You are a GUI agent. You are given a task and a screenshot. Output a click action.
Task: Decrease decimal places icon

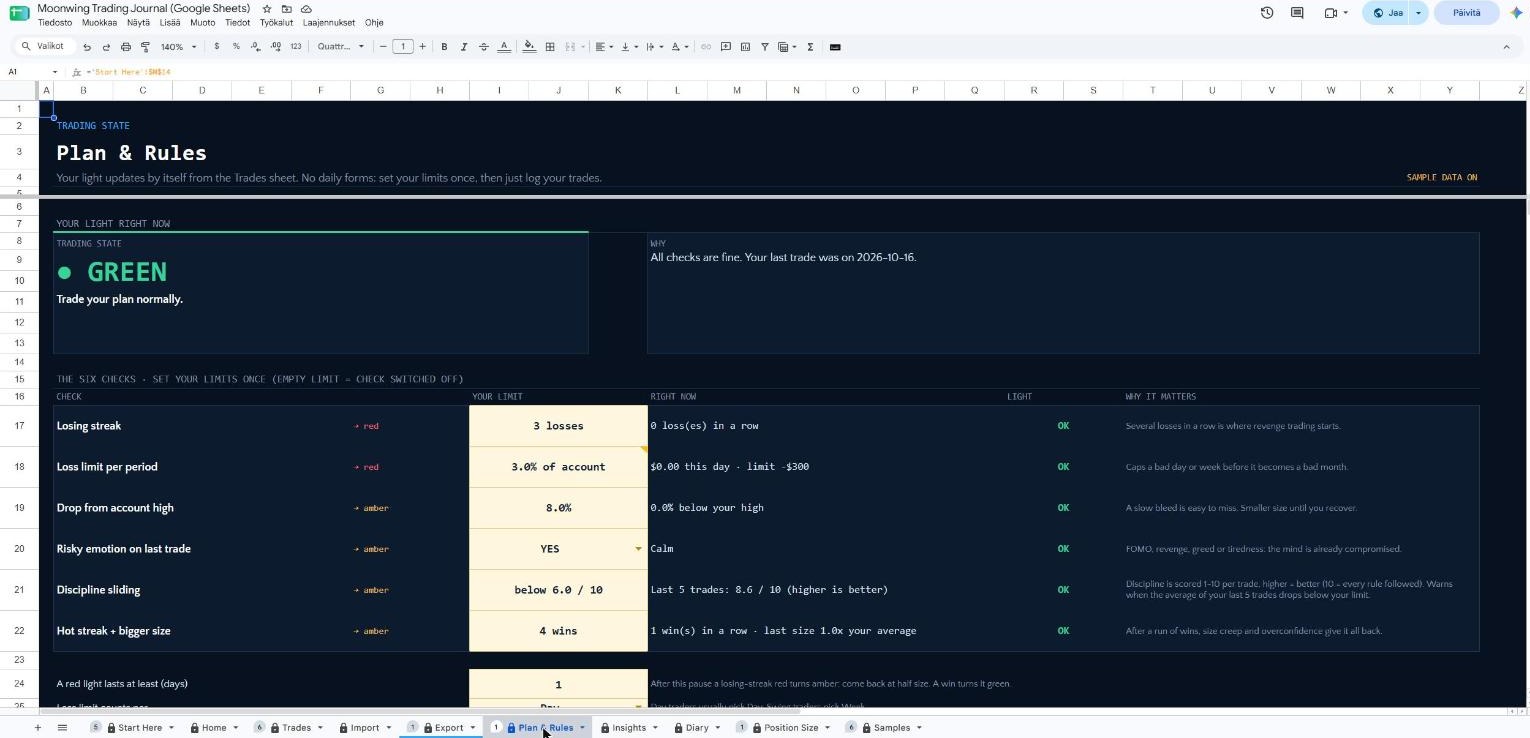pos(256,47)
